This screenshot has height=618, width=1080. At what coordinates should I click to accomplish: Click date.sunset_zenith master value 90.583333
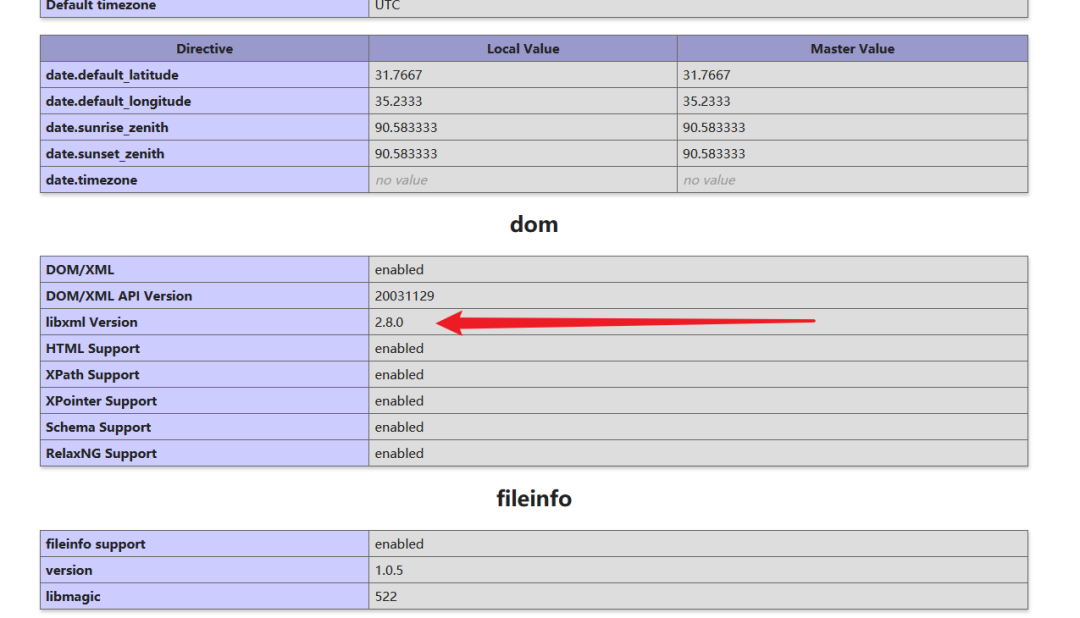pyautogui.click(x=714, y=154)
